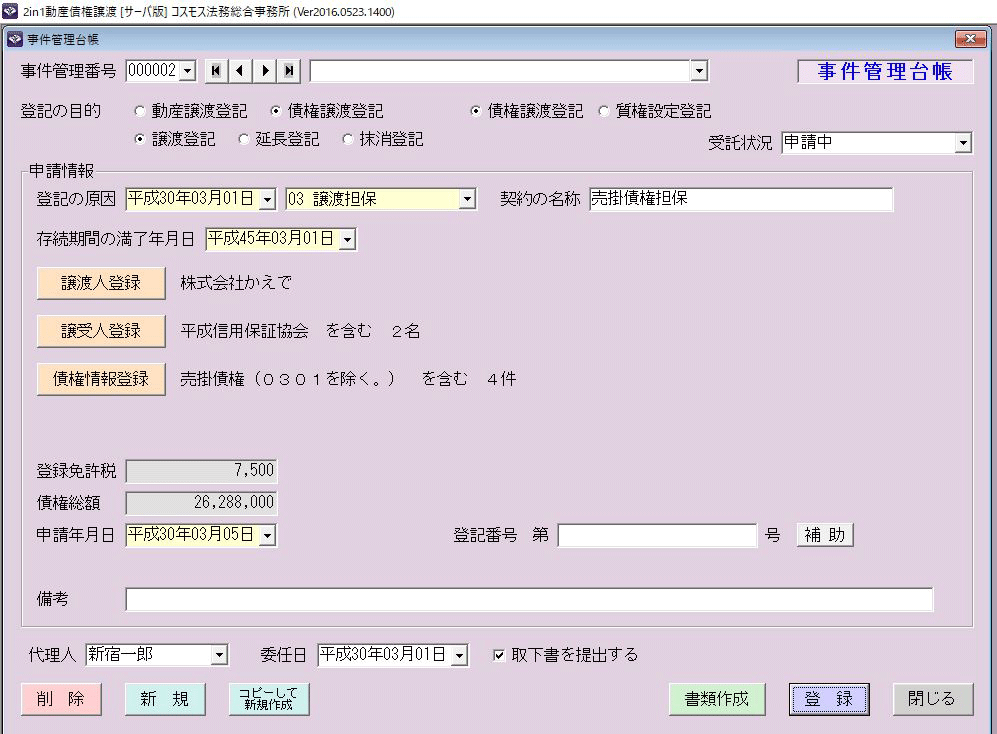
Task: Select the 動産譲渡登記 radio button
Action: 140,112
